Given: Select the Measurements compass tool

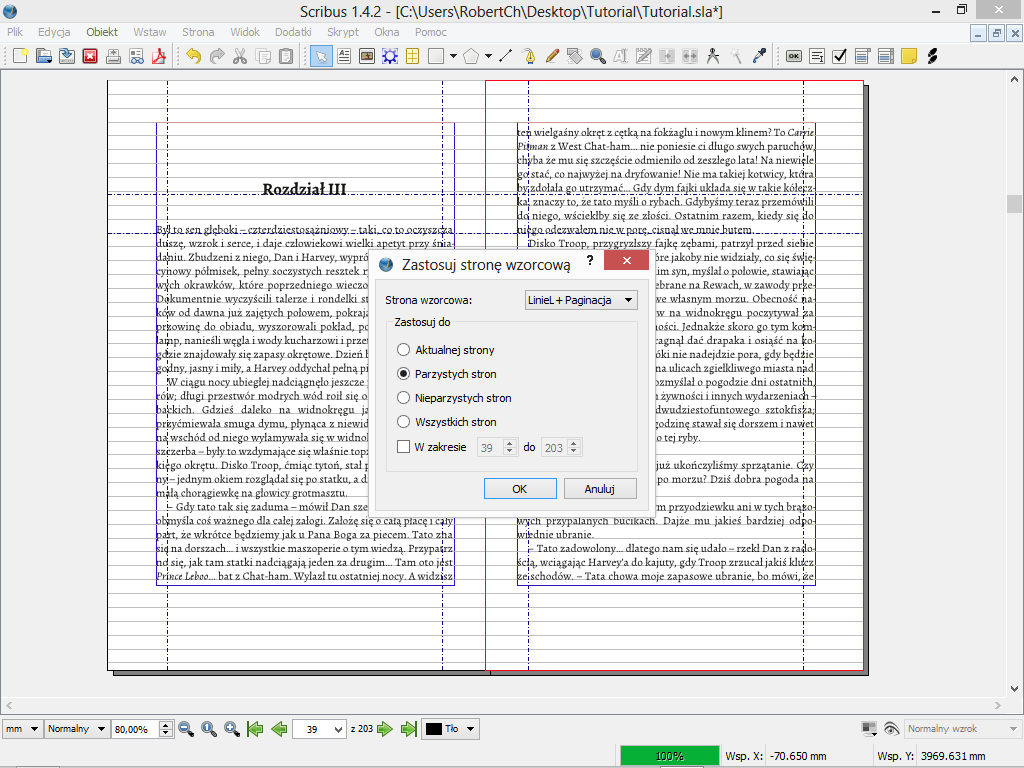Looking at the screenshot, I should (713, 56).
